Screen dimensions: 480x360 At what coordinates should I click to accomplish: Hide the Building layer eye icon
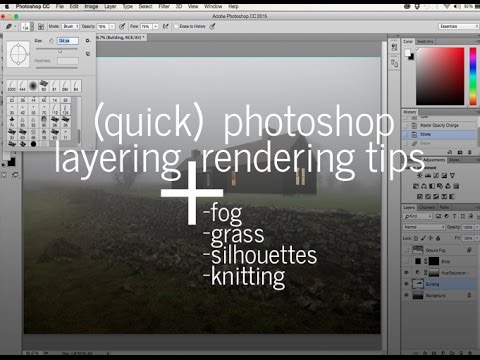[x=406, y=284]
